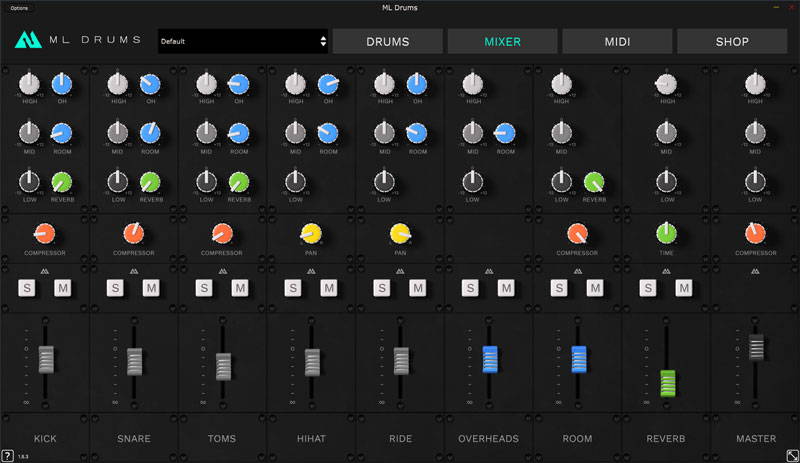Click the Kick orange compressor knob
This screenshot has width=800, height=463.
point(44,233)
